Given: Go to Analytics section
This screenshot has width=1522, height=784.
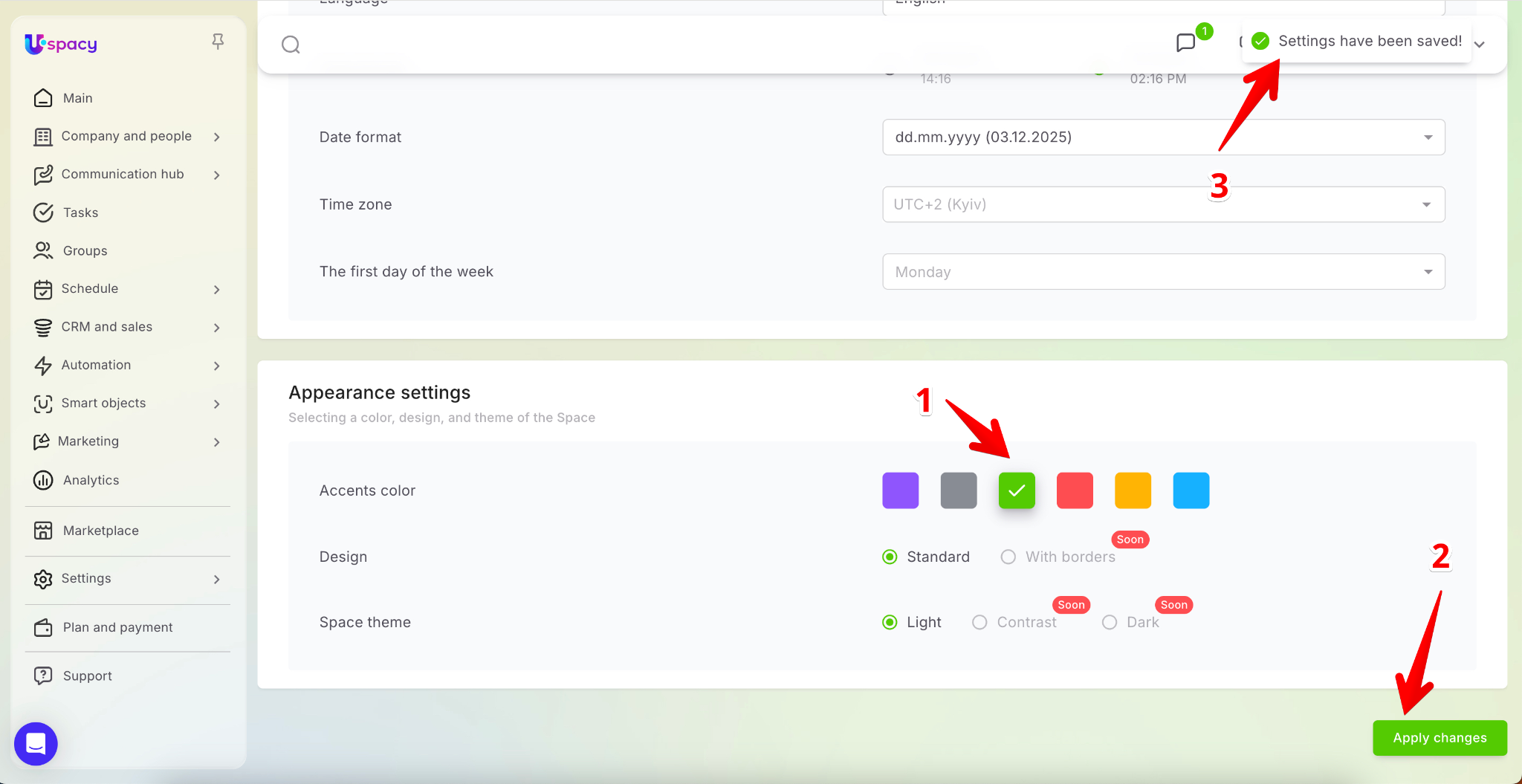Looking at the screenshot, I should pyautogui.click(x=91, y=480).
